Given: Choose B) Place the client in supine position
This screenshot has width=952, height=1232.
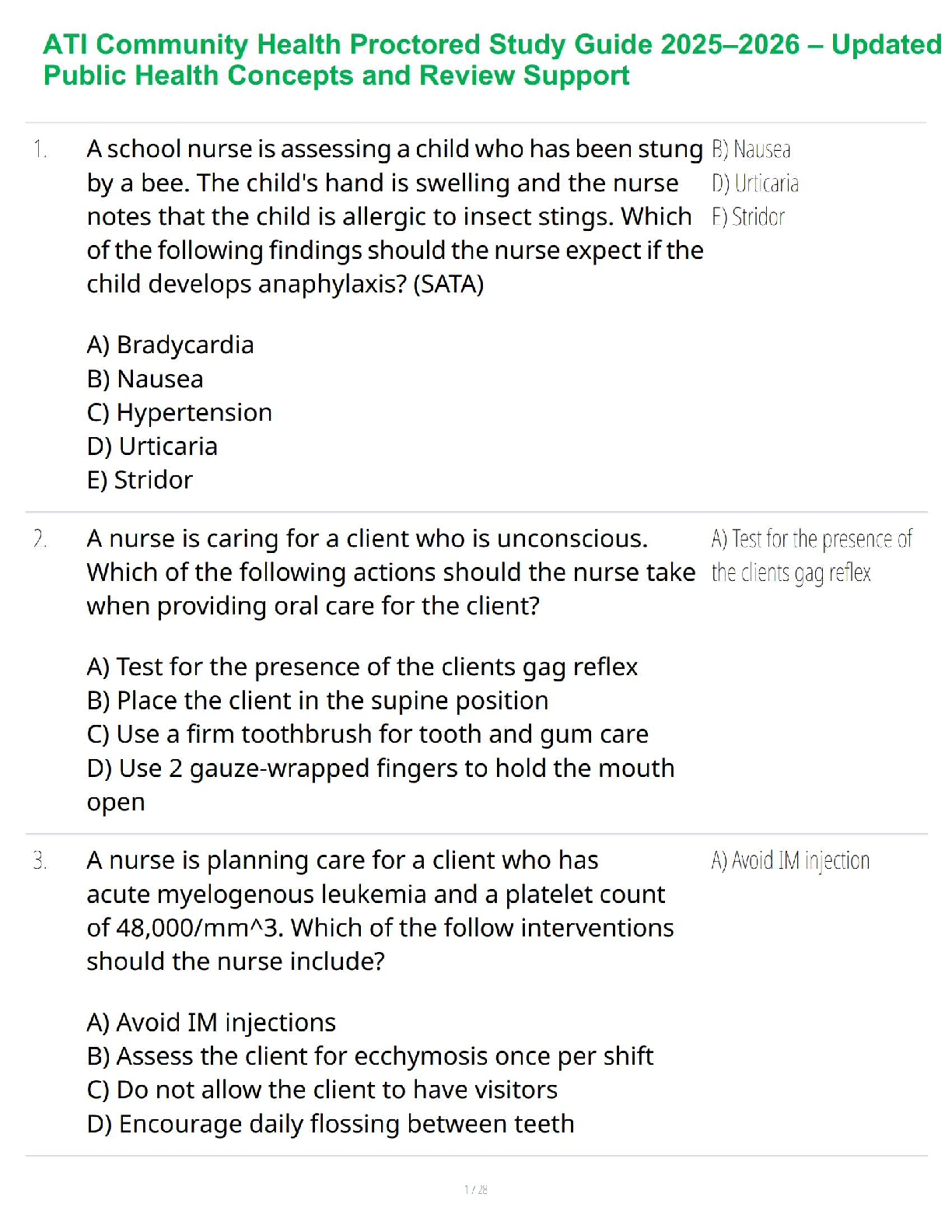Looking at the screenshot, I should [x=317, y=701].
